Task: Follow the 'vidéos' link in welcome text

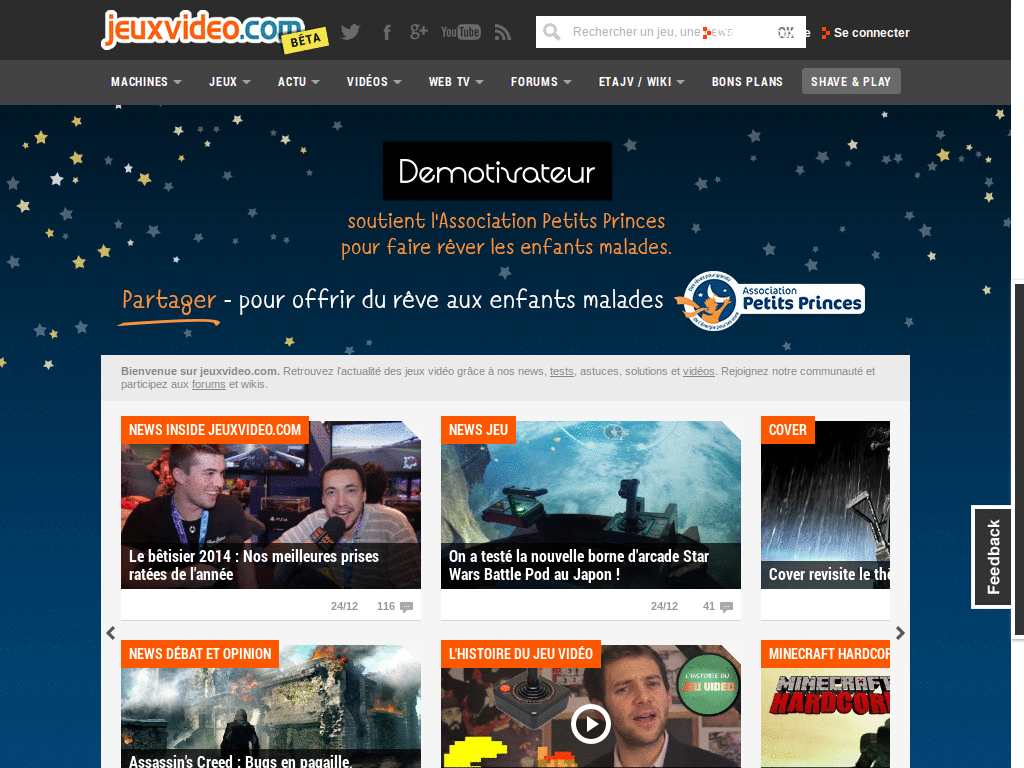Action: 699,372
